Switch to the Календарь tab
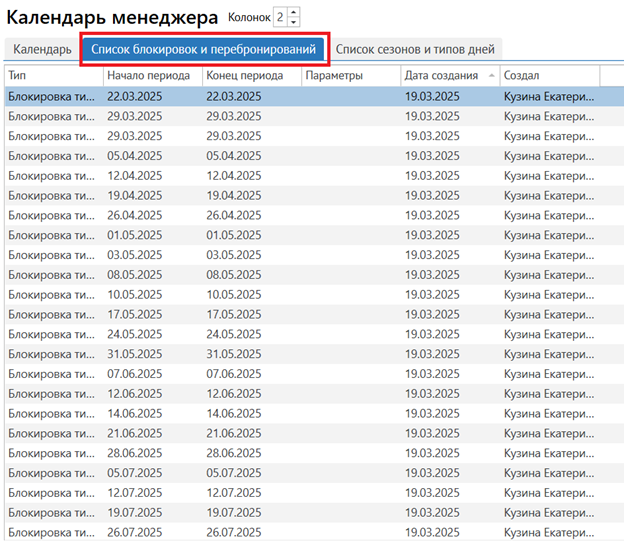 [42, 49]
